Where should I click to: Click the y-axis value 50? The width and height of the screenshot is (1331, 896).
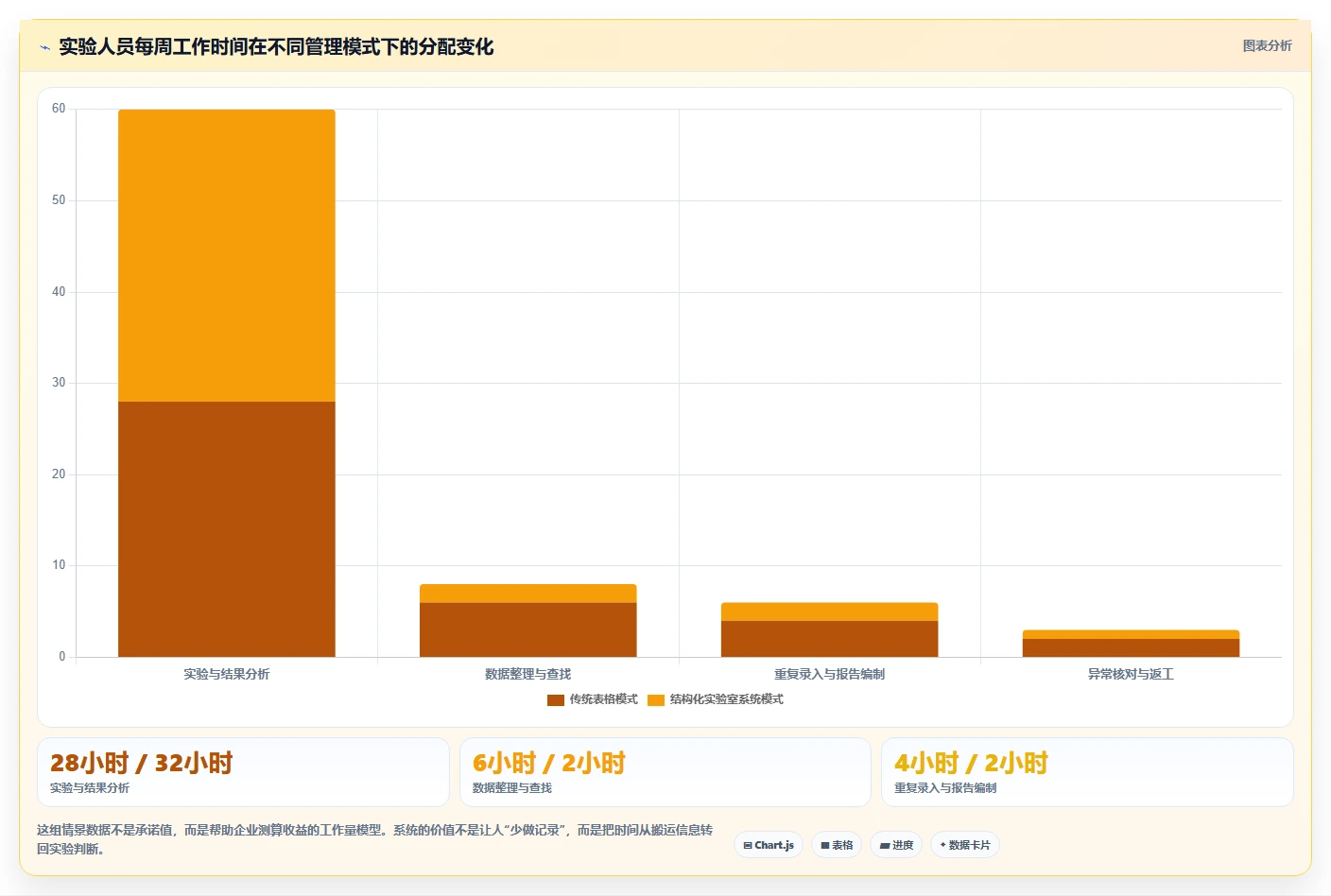click(59, 200)
